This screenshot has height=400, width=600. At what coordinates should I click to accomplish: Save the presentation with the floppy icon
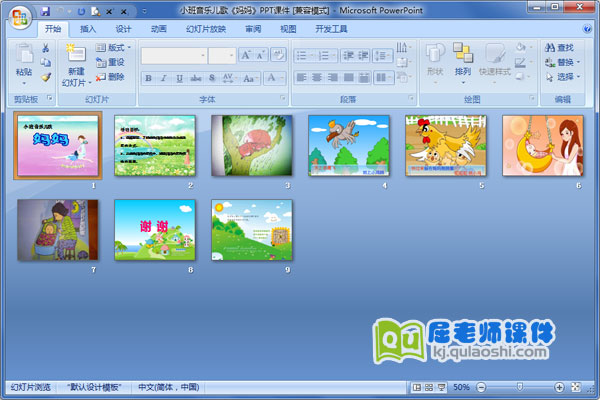click(x=45, y=11)
